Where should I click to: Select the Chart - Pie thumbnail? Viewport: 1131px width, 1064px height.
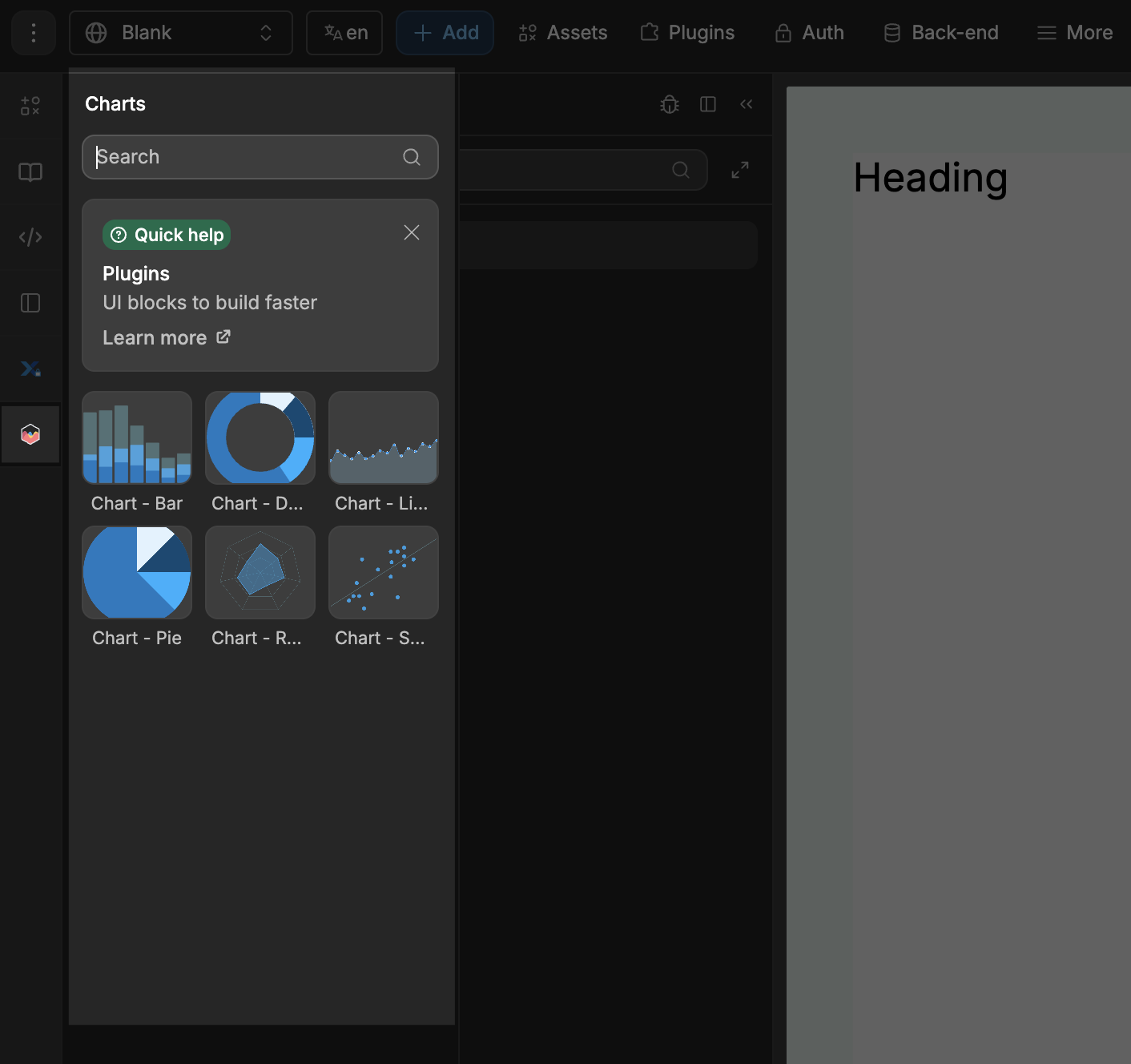[x=136, y=572]
